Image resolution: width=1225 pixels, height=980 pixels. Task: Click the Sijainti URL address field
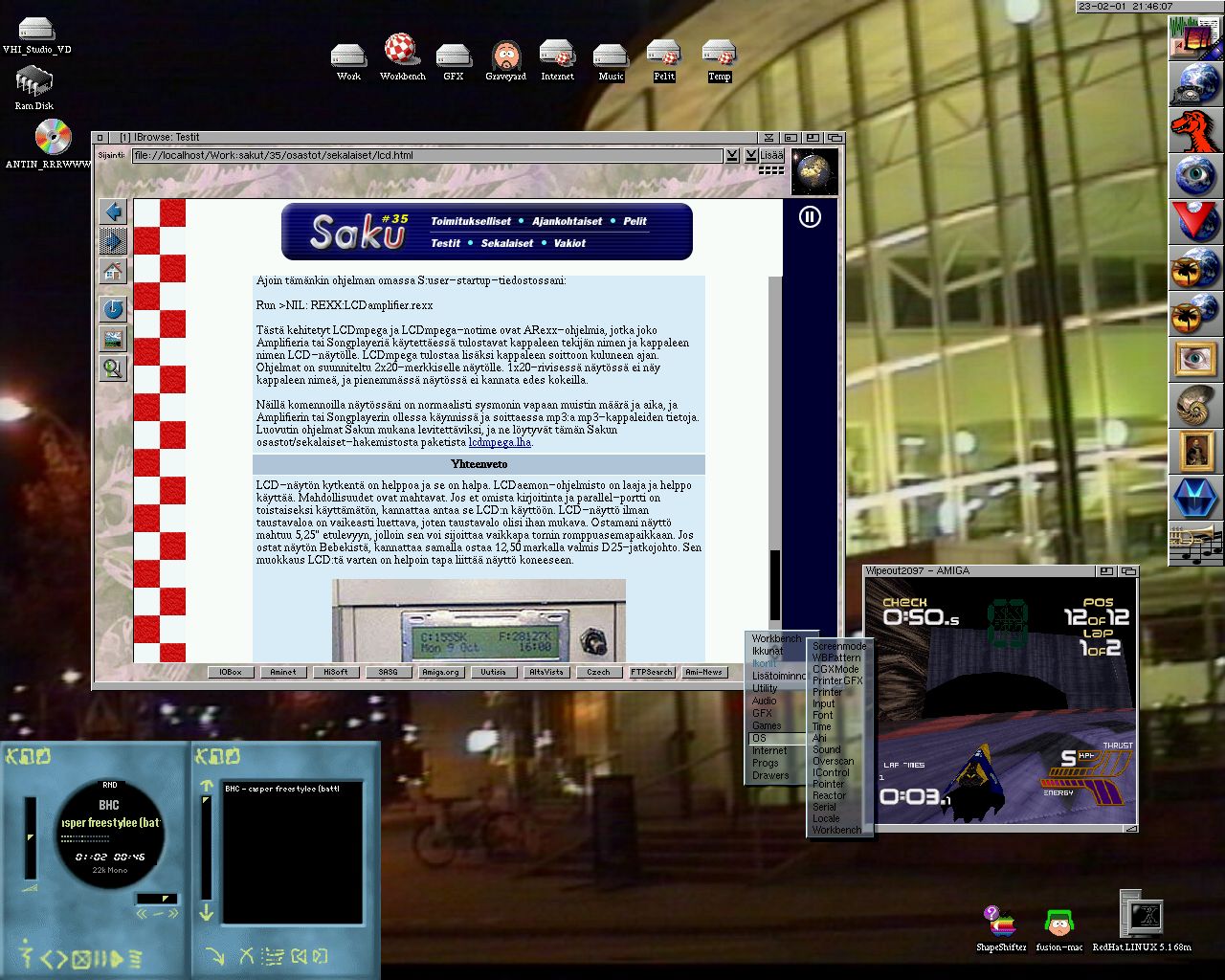pyautogui.click(x=427, y=155)
